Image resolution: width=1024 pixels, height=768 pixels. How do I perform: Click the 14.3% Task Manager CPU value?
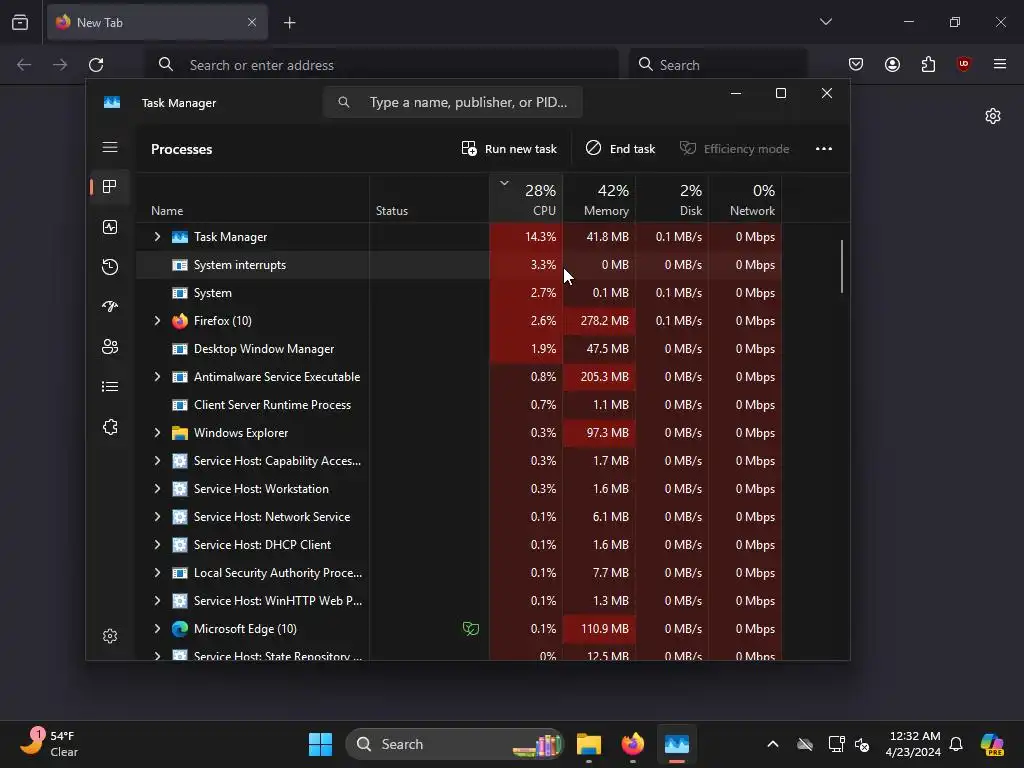540,236
